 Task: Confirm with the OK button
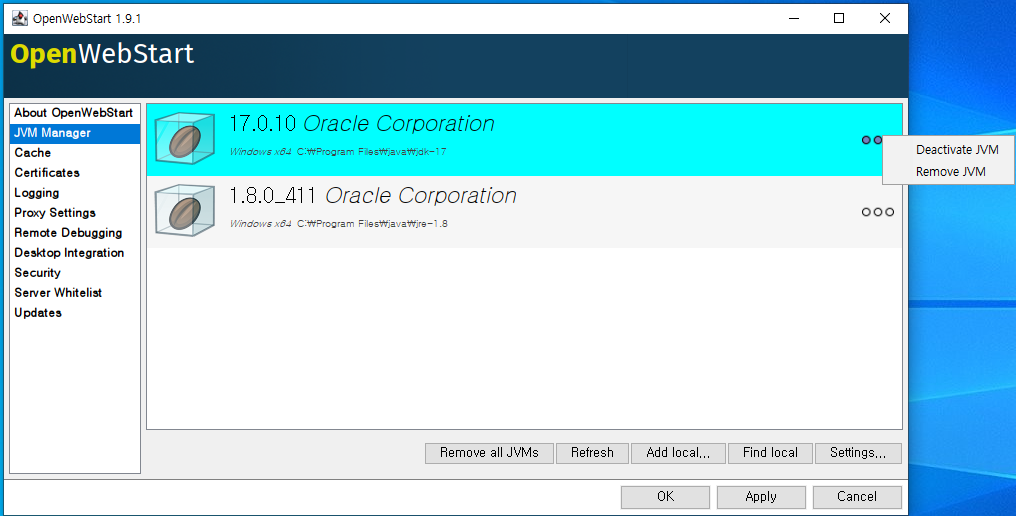(665, 497)
